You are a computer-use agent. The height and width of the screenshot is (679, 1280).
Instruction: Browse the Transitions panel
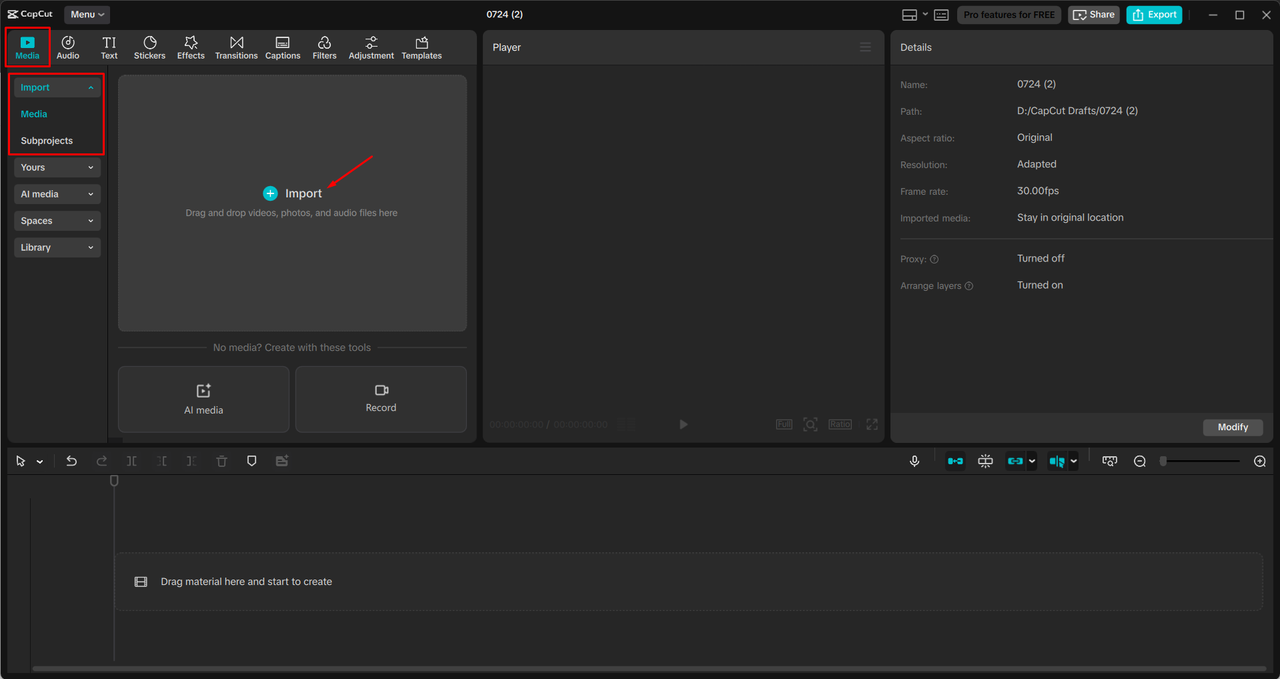236,47
